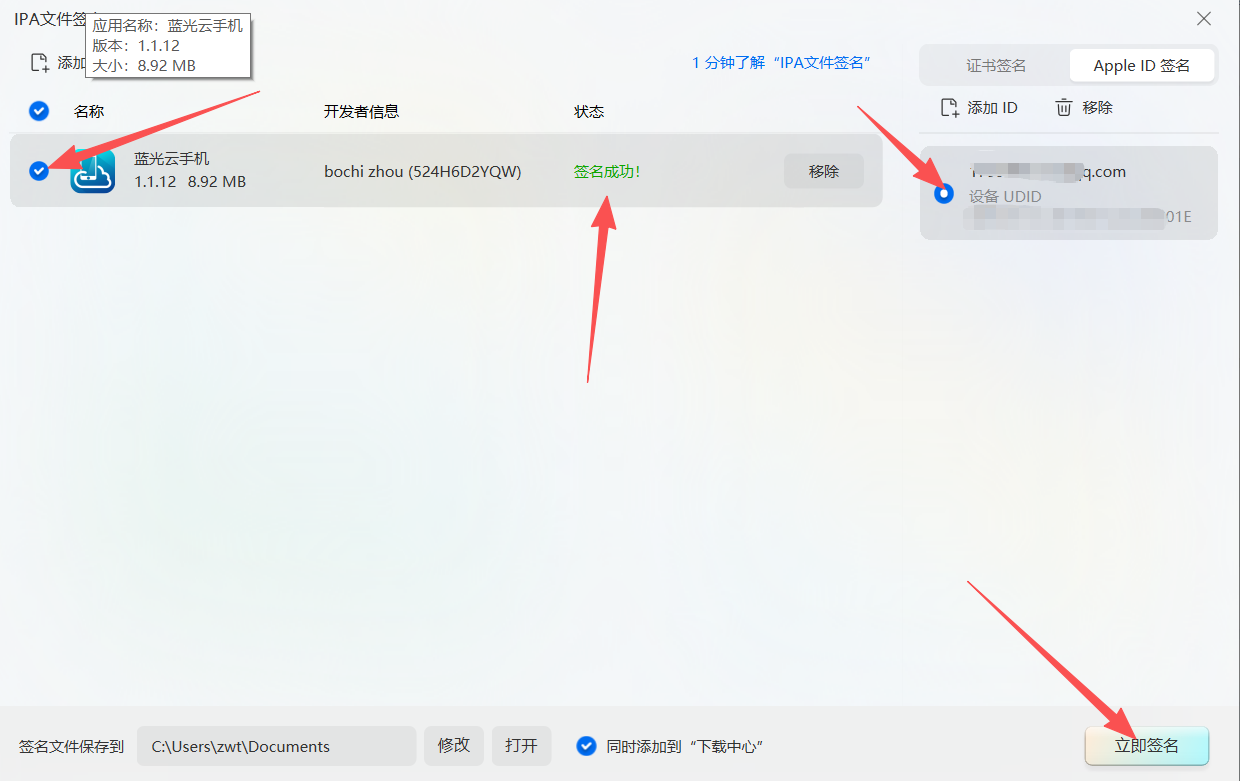Select the Apple ID account radio button
The width and height of the screenshot is (1240, 781).
(943, 193)
